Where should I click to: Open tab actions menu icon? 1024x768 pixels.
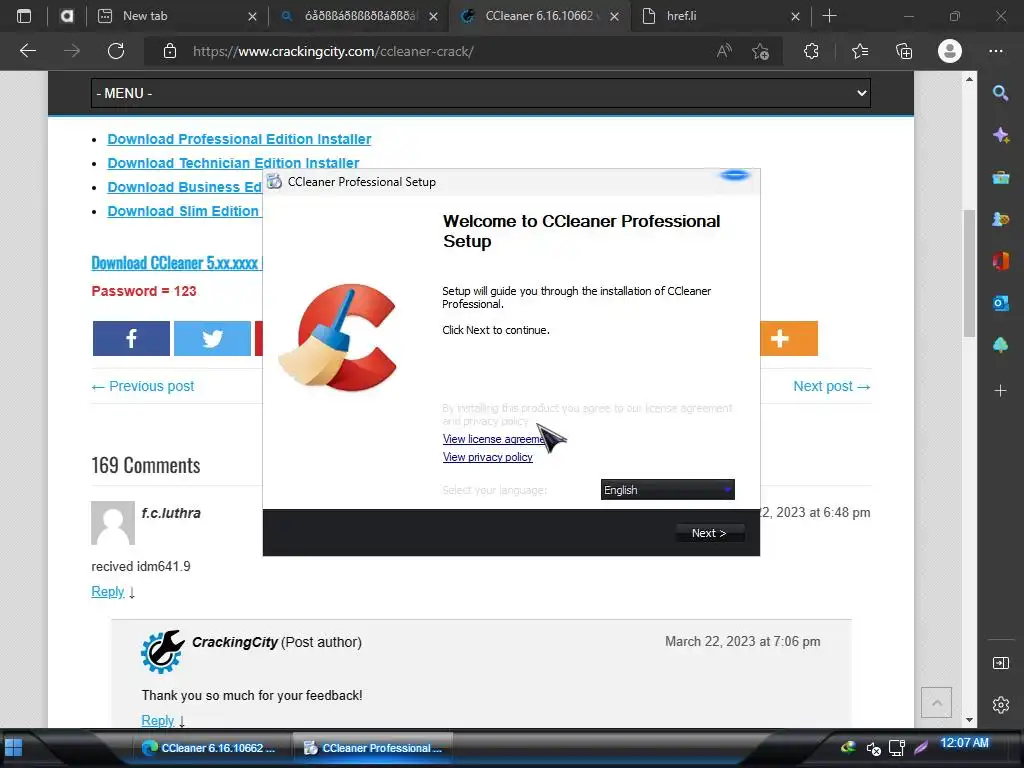24,16
